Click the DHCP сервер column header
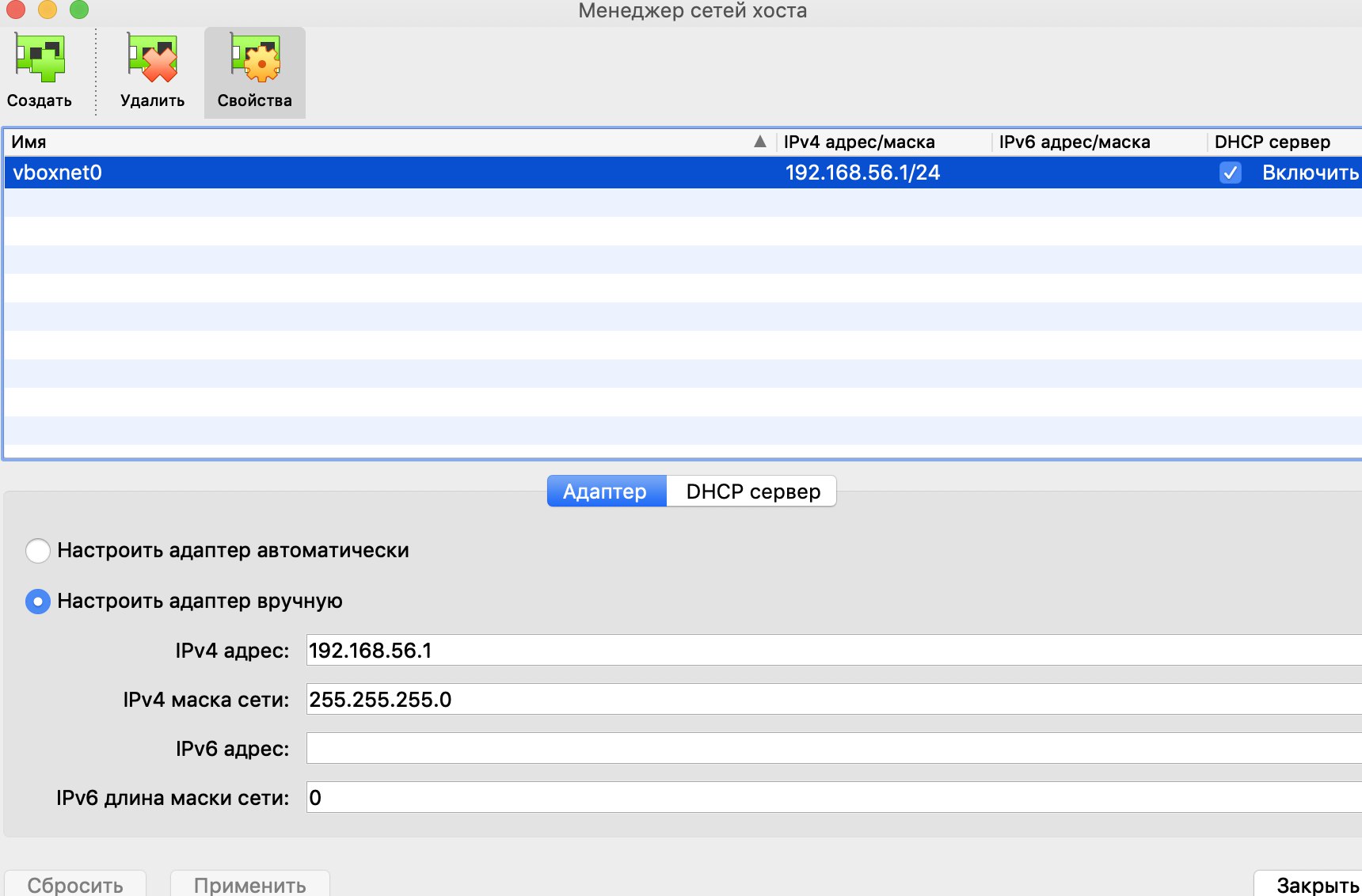The height and width of the screenshot is (896, 1362). point(1284,142)
